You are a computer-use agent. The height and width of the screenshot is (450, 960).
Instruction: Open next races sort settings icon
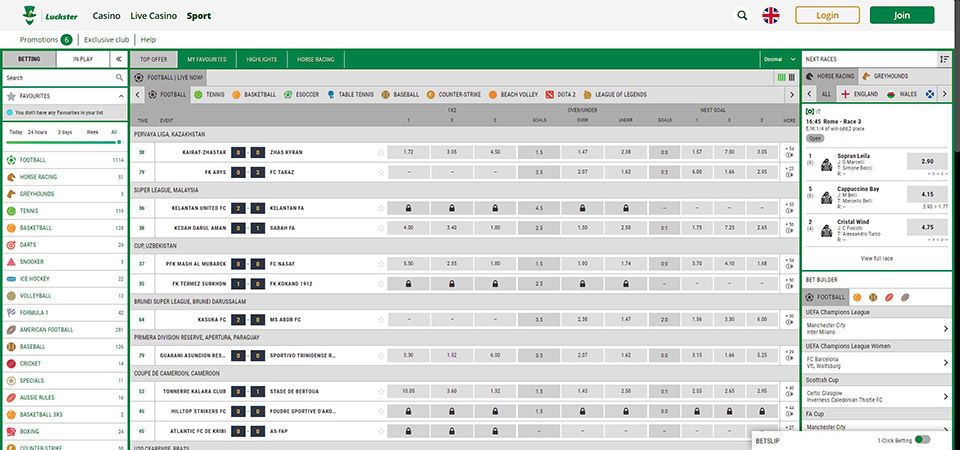(x=943, y=59)
